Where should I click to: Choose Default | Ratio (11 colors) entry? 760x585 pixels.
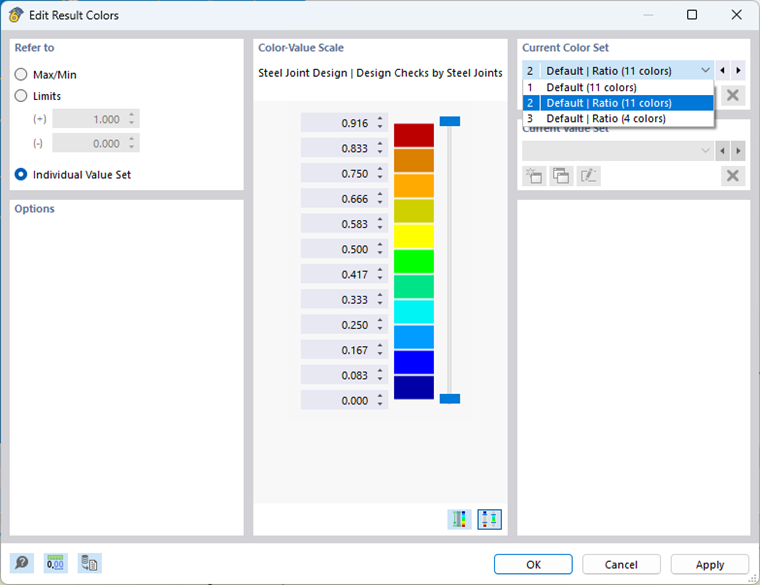point(618,103)
